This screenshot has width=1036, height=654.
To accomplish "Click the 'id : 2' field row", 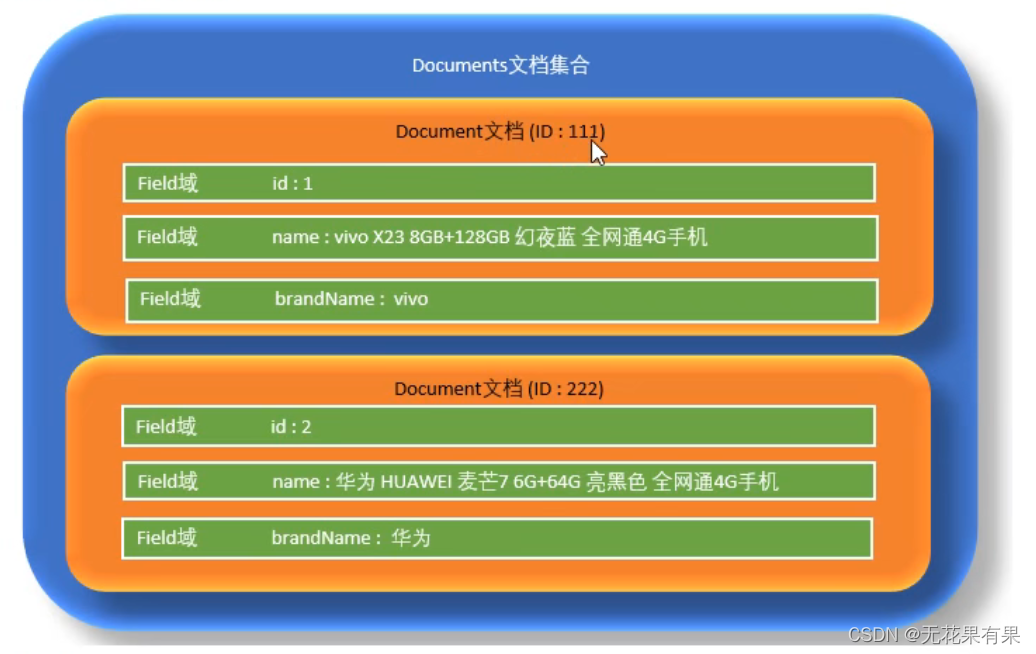I will (499, 426).
